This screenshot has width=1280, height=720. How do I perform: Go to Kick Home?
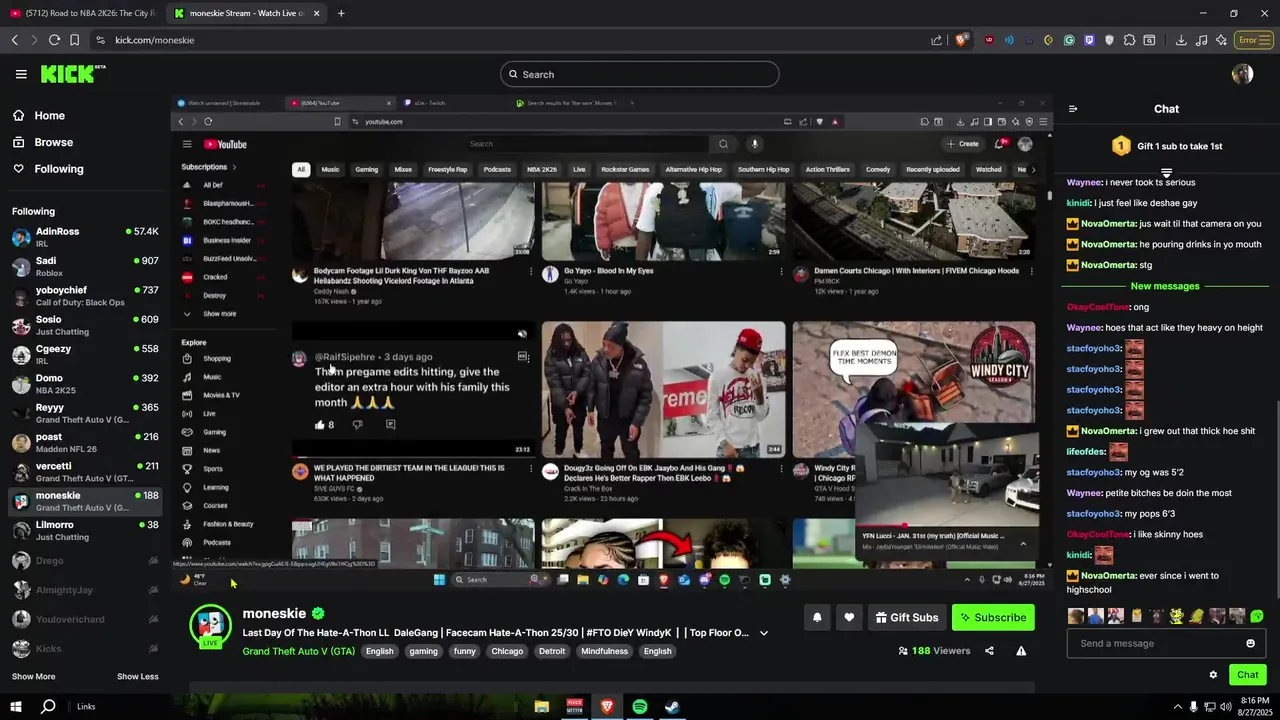point(49,116)
